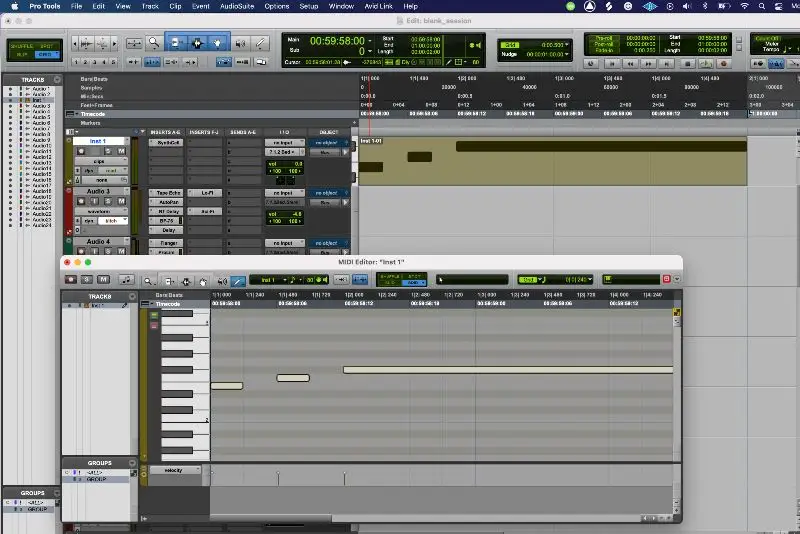Click the Record transport button
The width and height of the screenshot is (800, 534).
point(723,64)
